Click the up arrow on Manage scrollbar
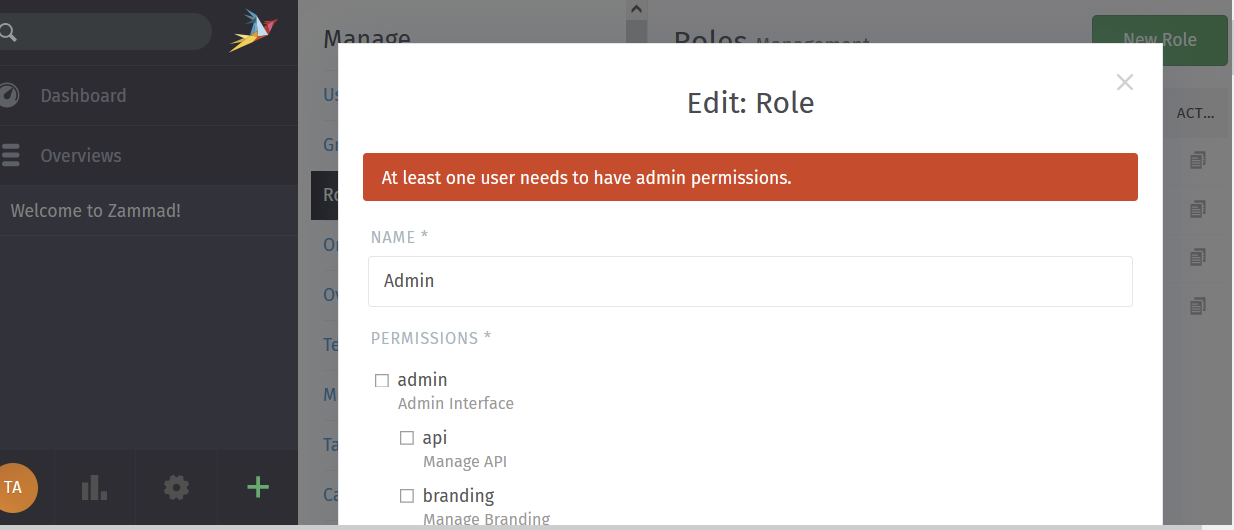The width and height of the screenshot is (1234, 530). tap(635, 9)
